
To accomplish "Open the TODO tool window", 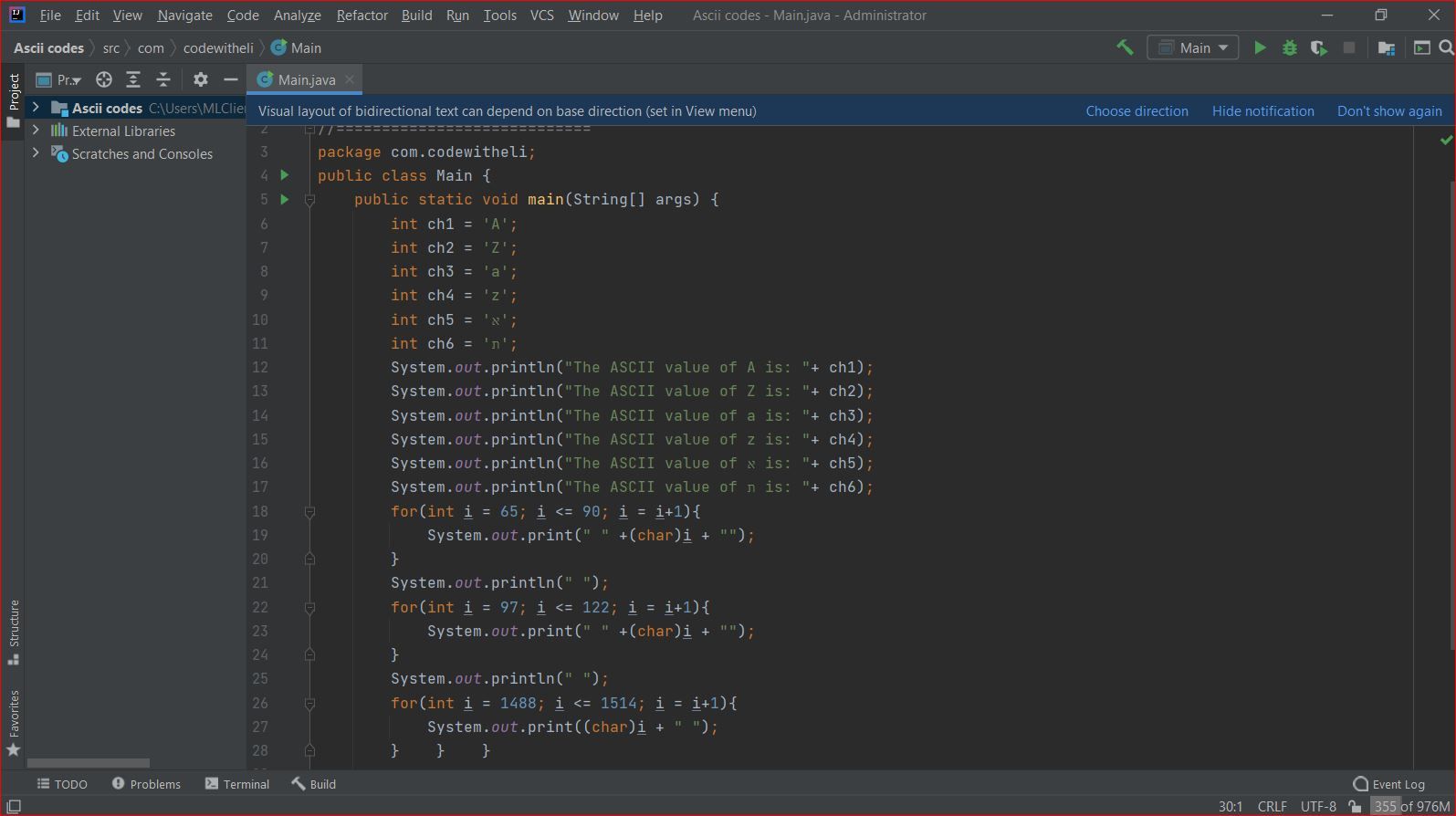I will pyautogui.click(x=62, y=784).
